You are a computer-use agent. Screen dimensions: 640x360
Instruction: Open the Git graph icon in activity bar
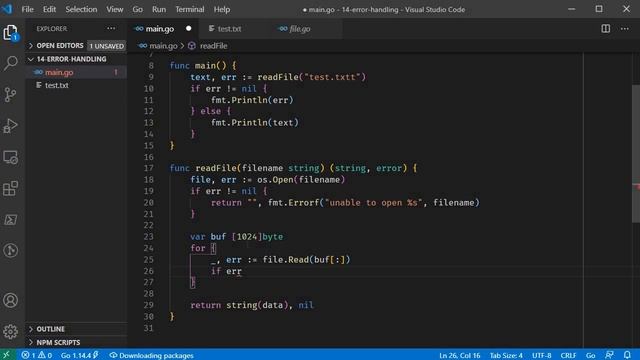pyautogui.click(x=11, y=250)
